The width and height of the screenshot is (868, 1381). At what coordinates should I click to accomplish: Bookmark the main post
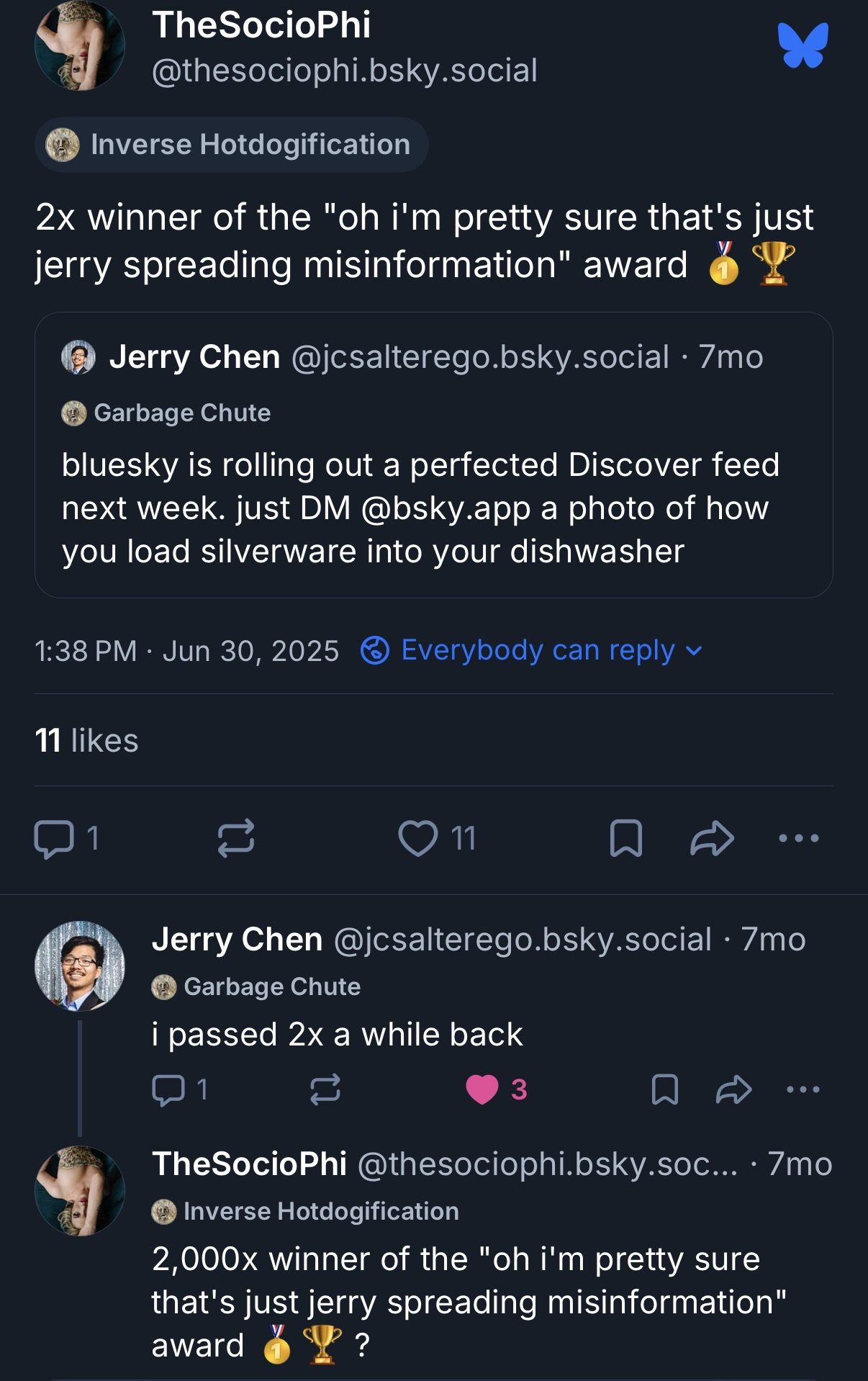click(625, 839)
